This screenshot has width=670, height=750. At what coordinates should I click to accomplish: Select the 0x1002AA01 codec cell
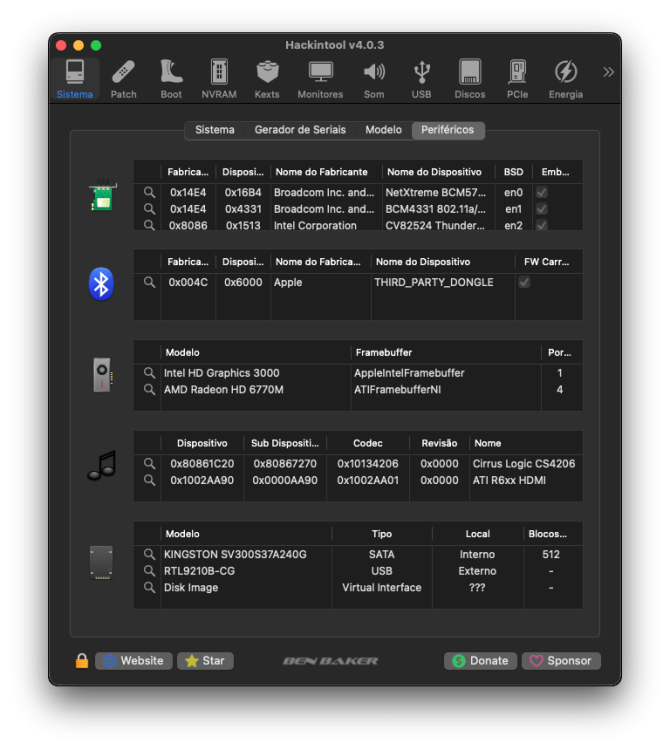pos(368,480)
